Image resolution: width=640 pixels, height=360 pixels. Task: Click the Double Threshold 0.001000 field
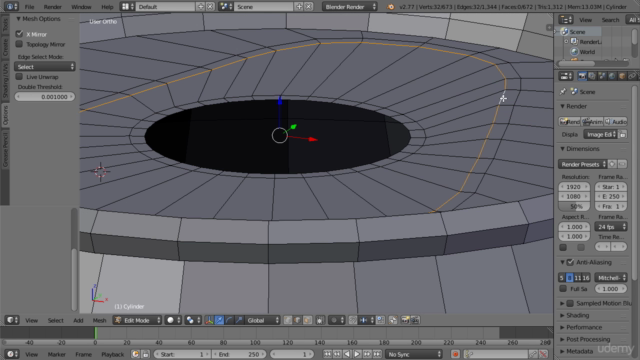pyautogui.click(x=45, y=97)
